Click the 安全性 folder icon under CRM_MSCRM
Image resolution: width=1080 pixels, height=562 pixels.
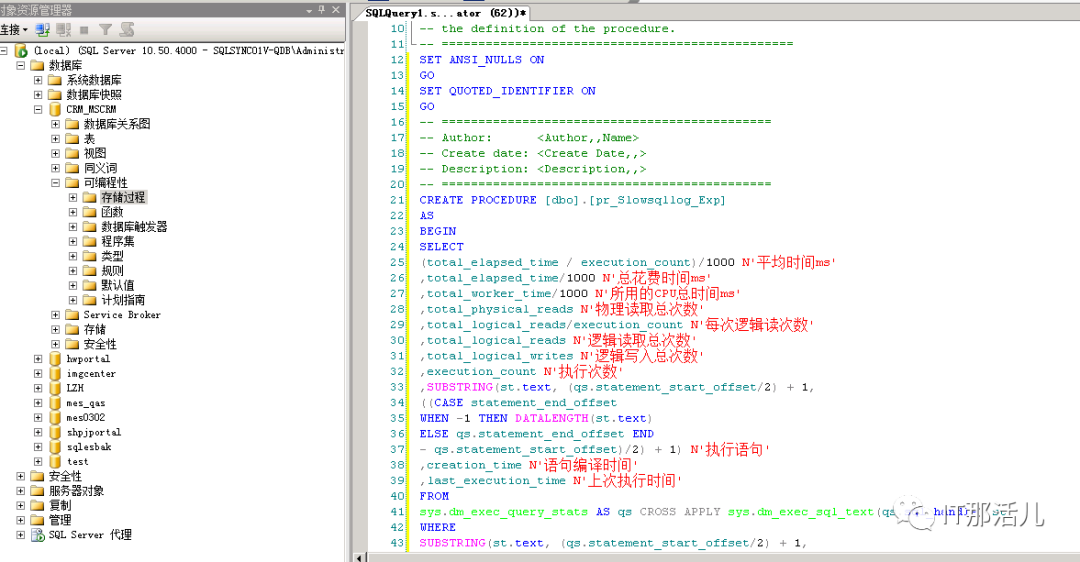tap(72, 344)
